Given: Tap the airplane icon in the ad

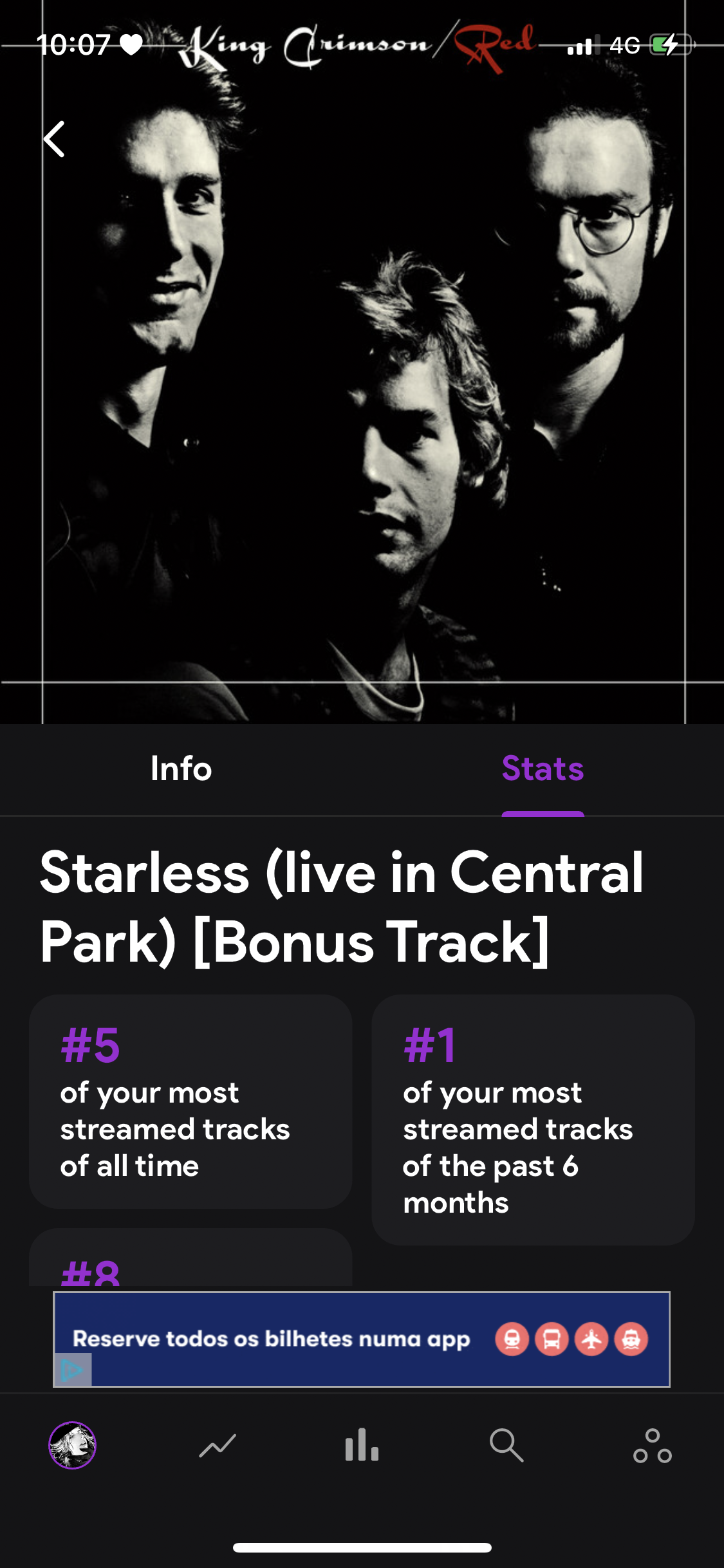Looking at the screenshot, I should coord(591,1339).
